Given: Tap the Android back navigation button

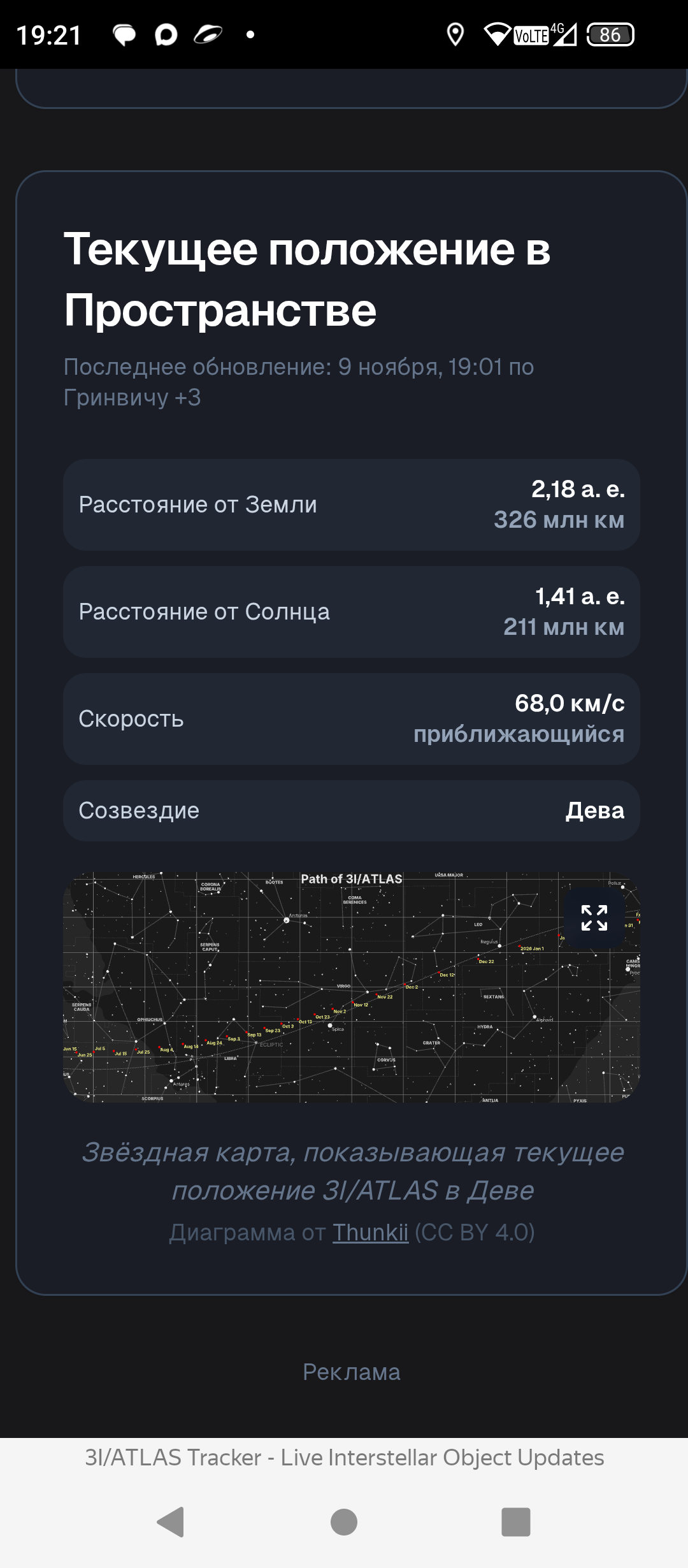Looking at the screenshot, I should 171,1522.
